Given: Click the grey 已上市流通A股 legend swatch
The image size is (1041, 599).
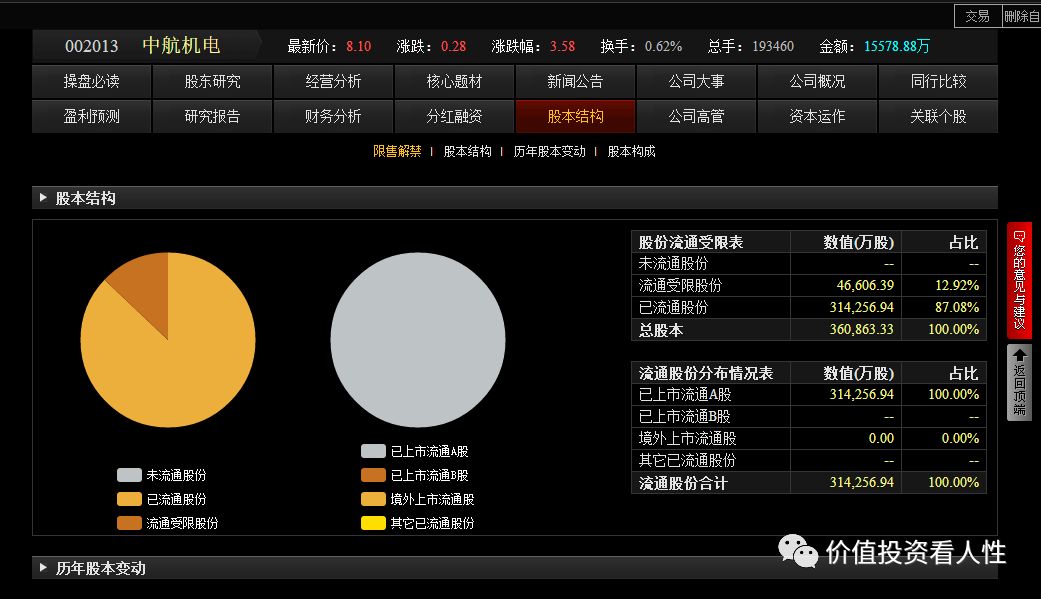Looking at the screenshot, I should pyautogui.click(x=373, y=451).
